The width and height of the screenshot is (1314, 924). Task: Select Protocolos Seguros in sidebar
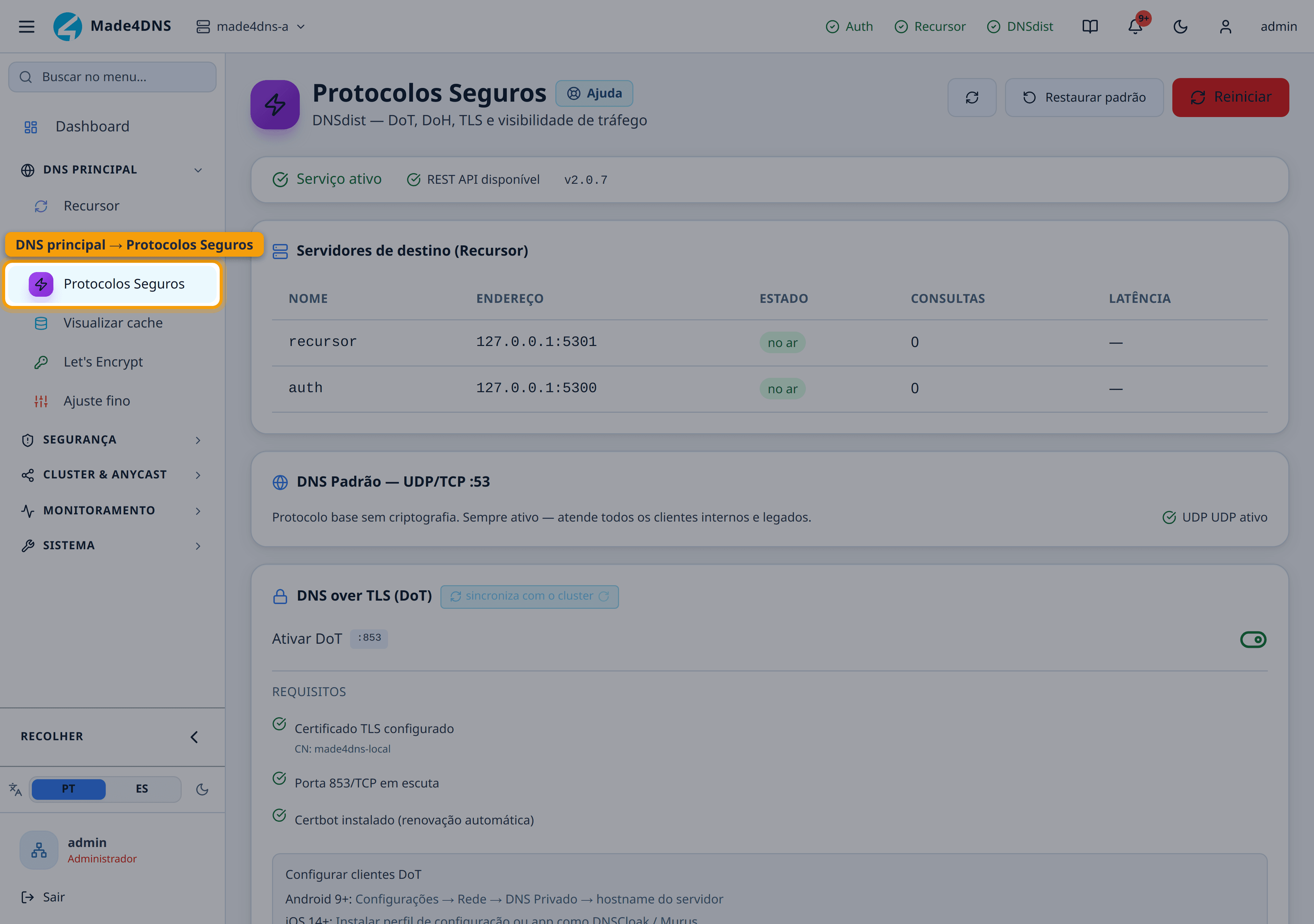click(x=112, y=284)
